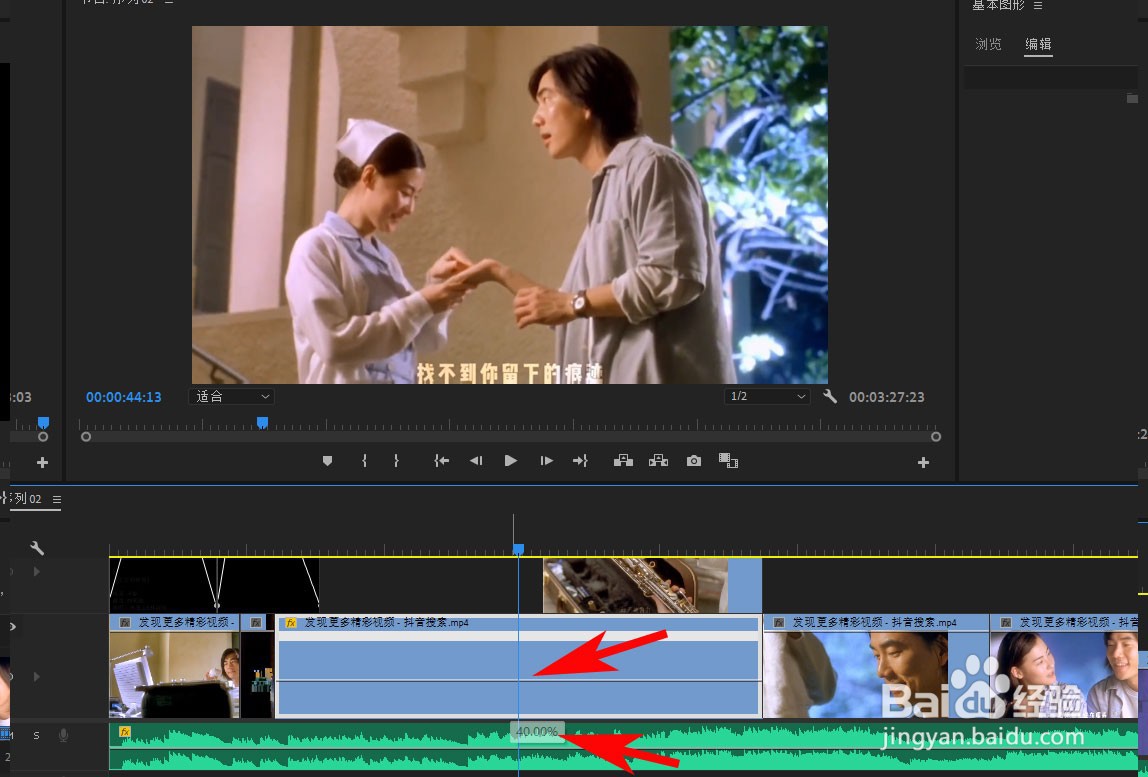Go to the Out point
The image size is (1148, 777).
[580, 461]
